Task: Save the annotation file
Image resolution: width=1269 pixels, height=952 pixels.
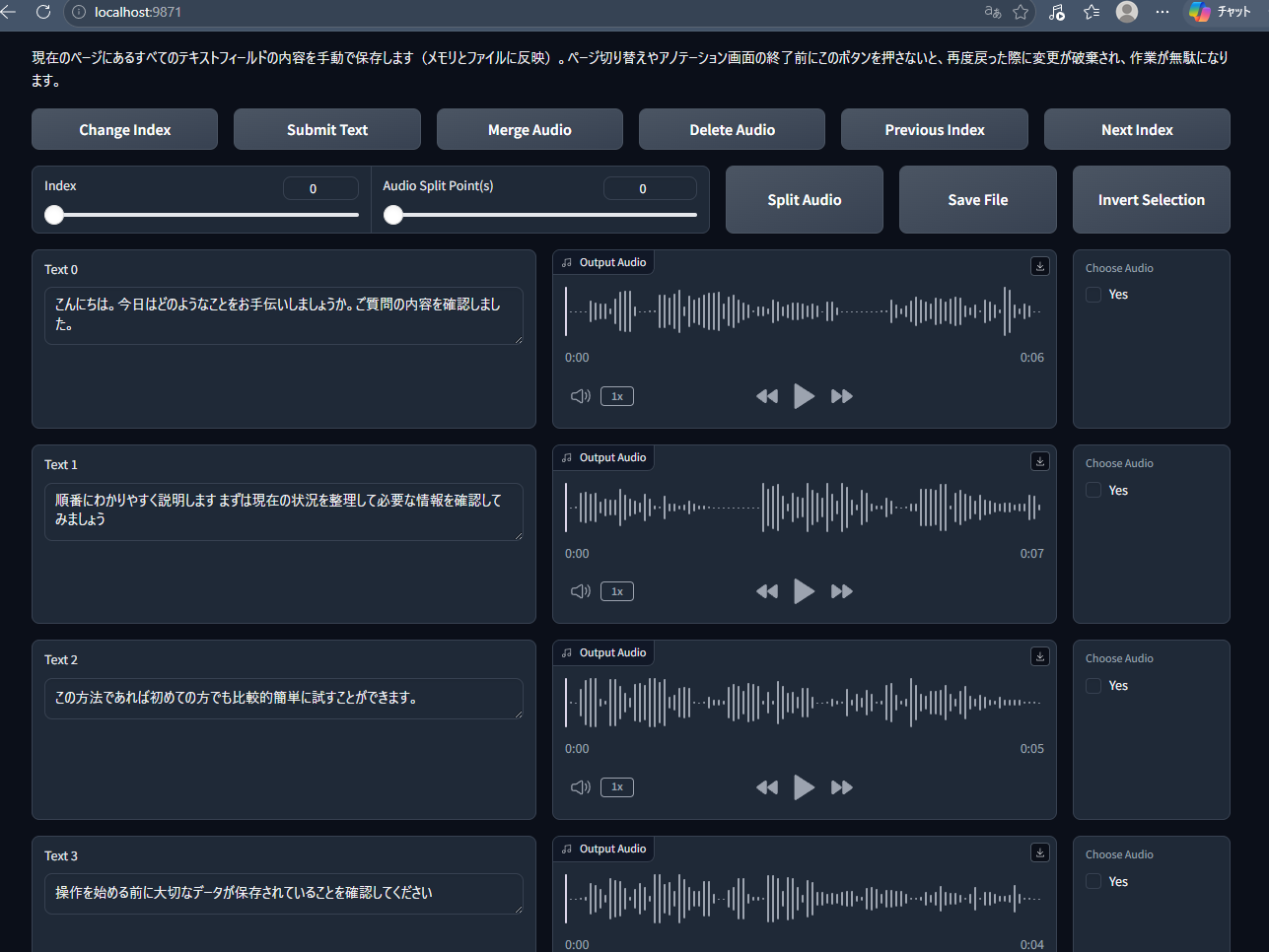Action: [978, 199]
